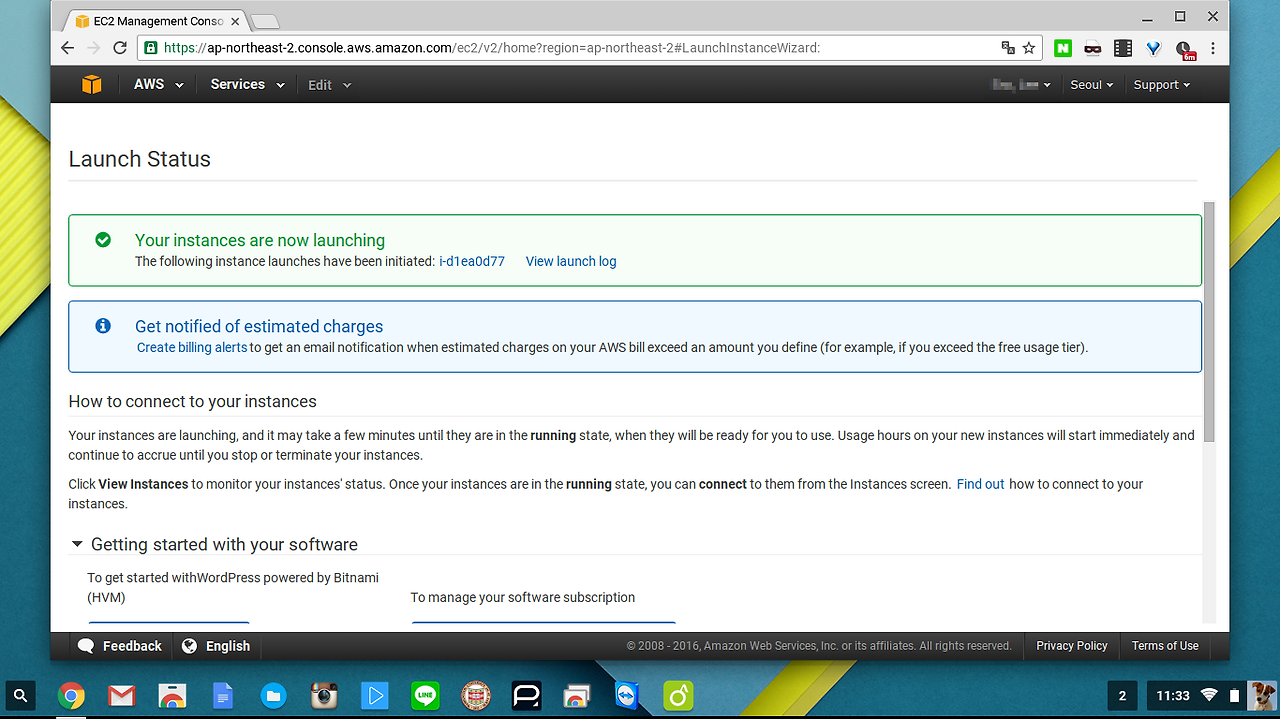This screenshot has width=1280, height=719.
Task: Click the Wi-Fi status icon
Action: click(x=1209, y=696)
